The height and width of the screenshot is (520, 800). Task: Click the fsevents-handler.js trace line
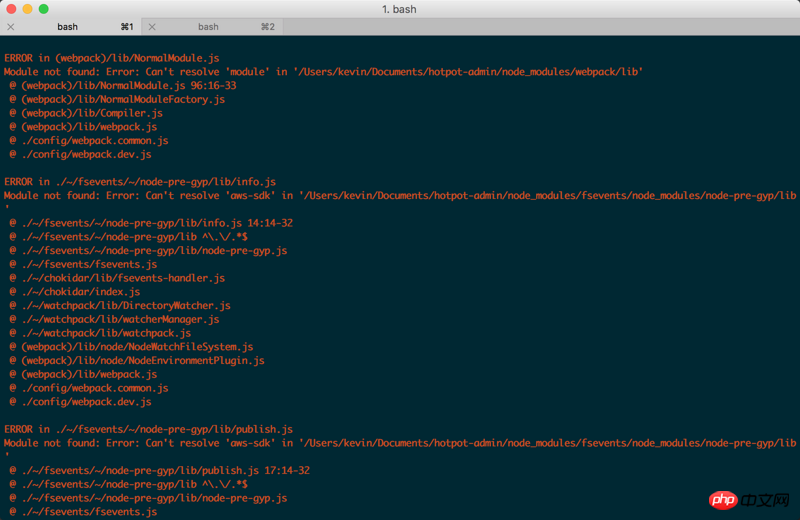(x=117, y=278)
